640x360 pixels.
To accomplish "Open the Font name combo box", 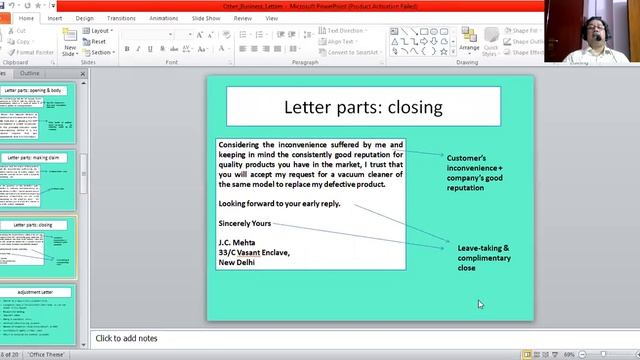I will pyautogui.click(x=149, y=35).
